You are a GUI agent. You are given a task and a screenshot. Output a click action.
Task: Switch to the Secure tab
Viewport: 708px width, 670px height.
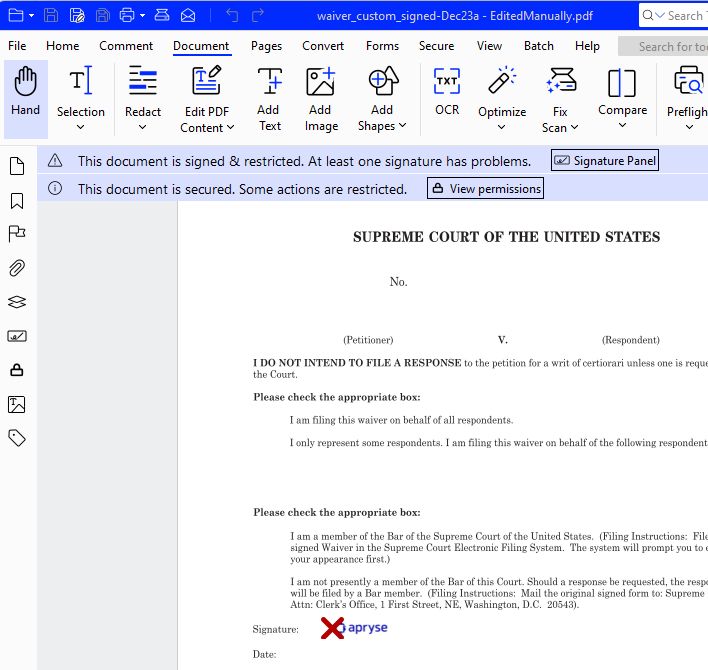[436, 46]
